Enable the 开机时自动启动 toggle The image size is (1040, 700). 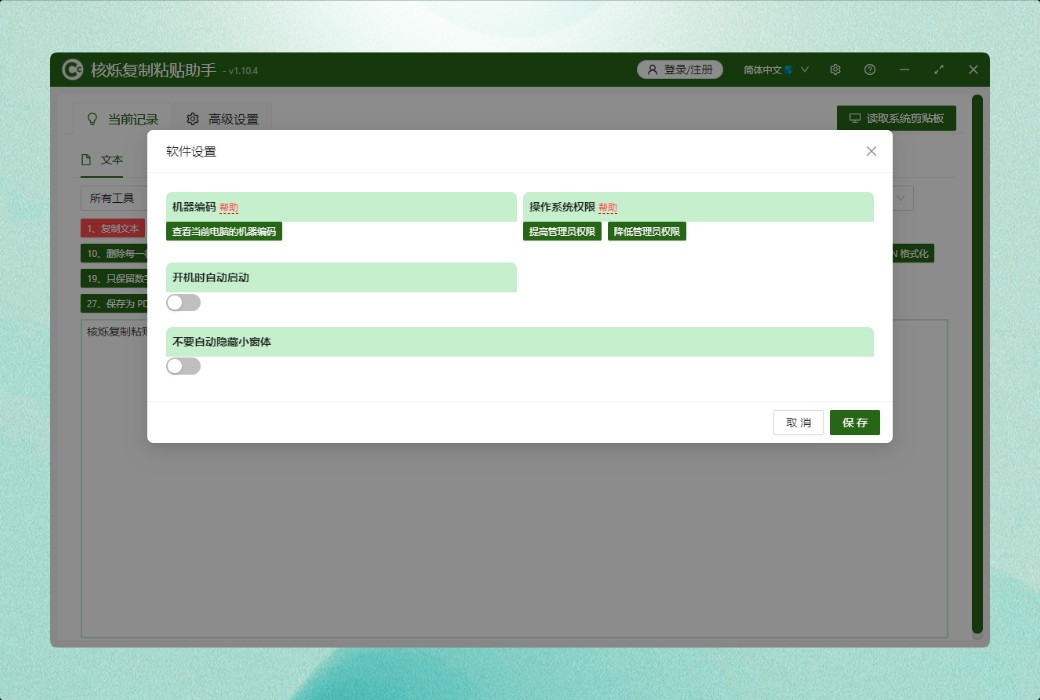[x=183, y=302]
